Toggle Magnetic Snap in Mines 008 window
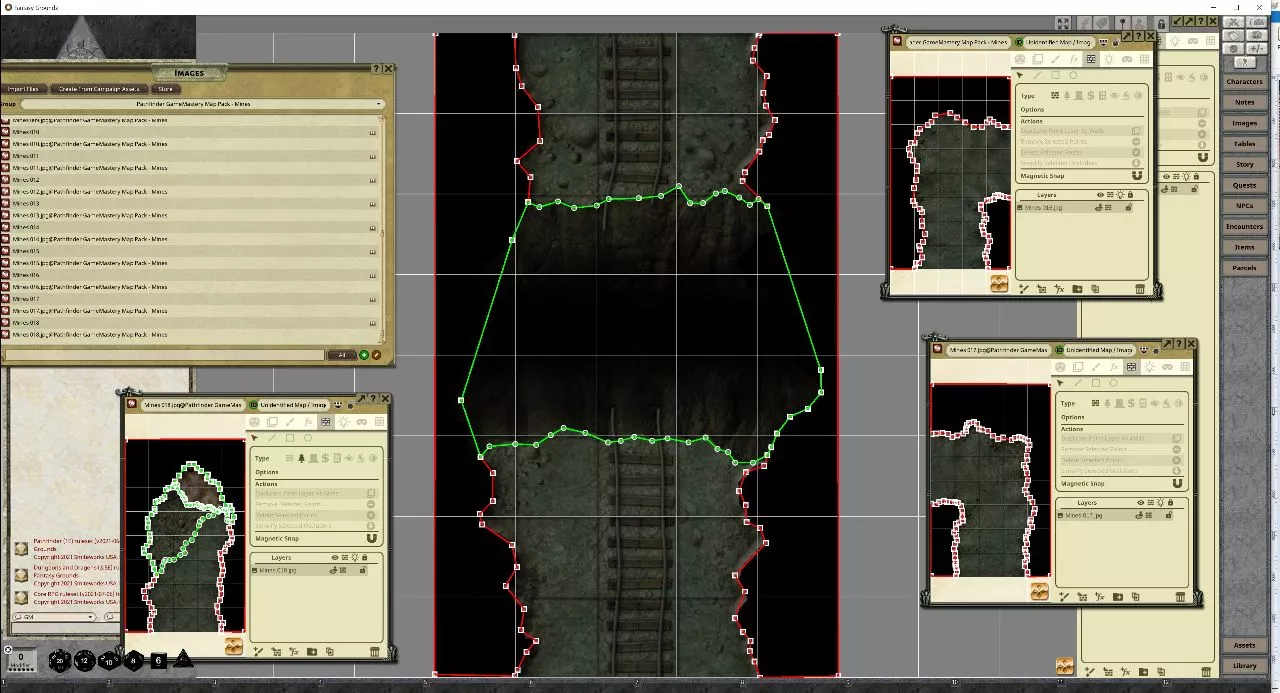This screenshot has width=1280, height=693. (1137, 175)
